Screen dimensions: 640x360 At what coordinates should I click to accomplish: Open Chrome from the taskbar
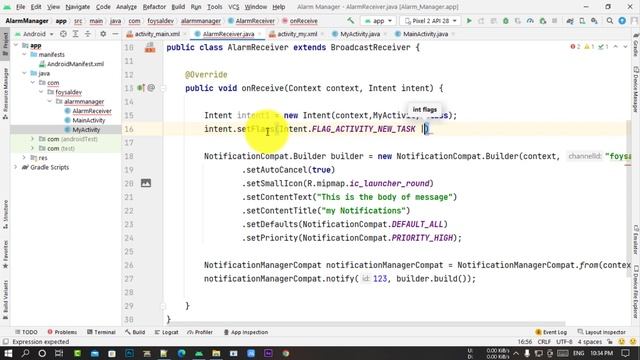285,353
